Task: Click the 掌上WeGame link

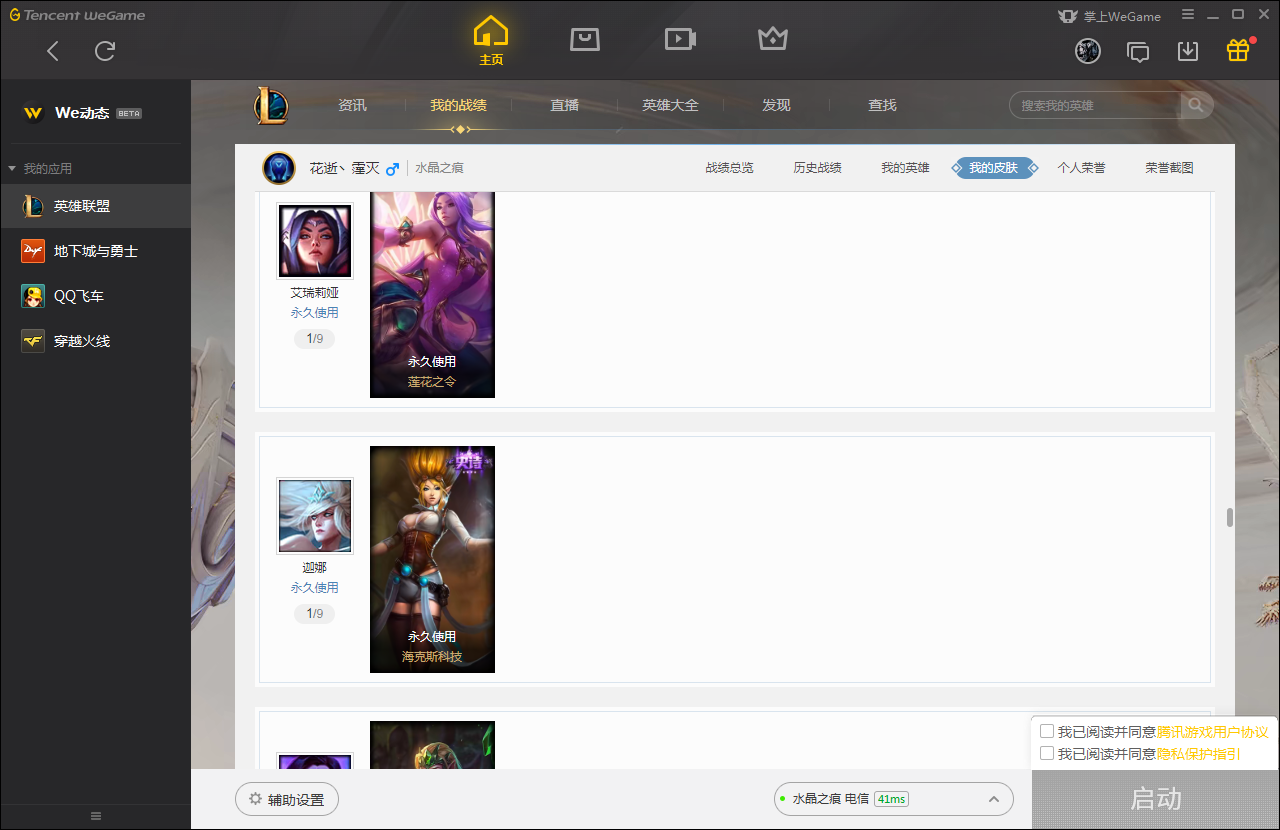Action: [x=1109, y=16]
